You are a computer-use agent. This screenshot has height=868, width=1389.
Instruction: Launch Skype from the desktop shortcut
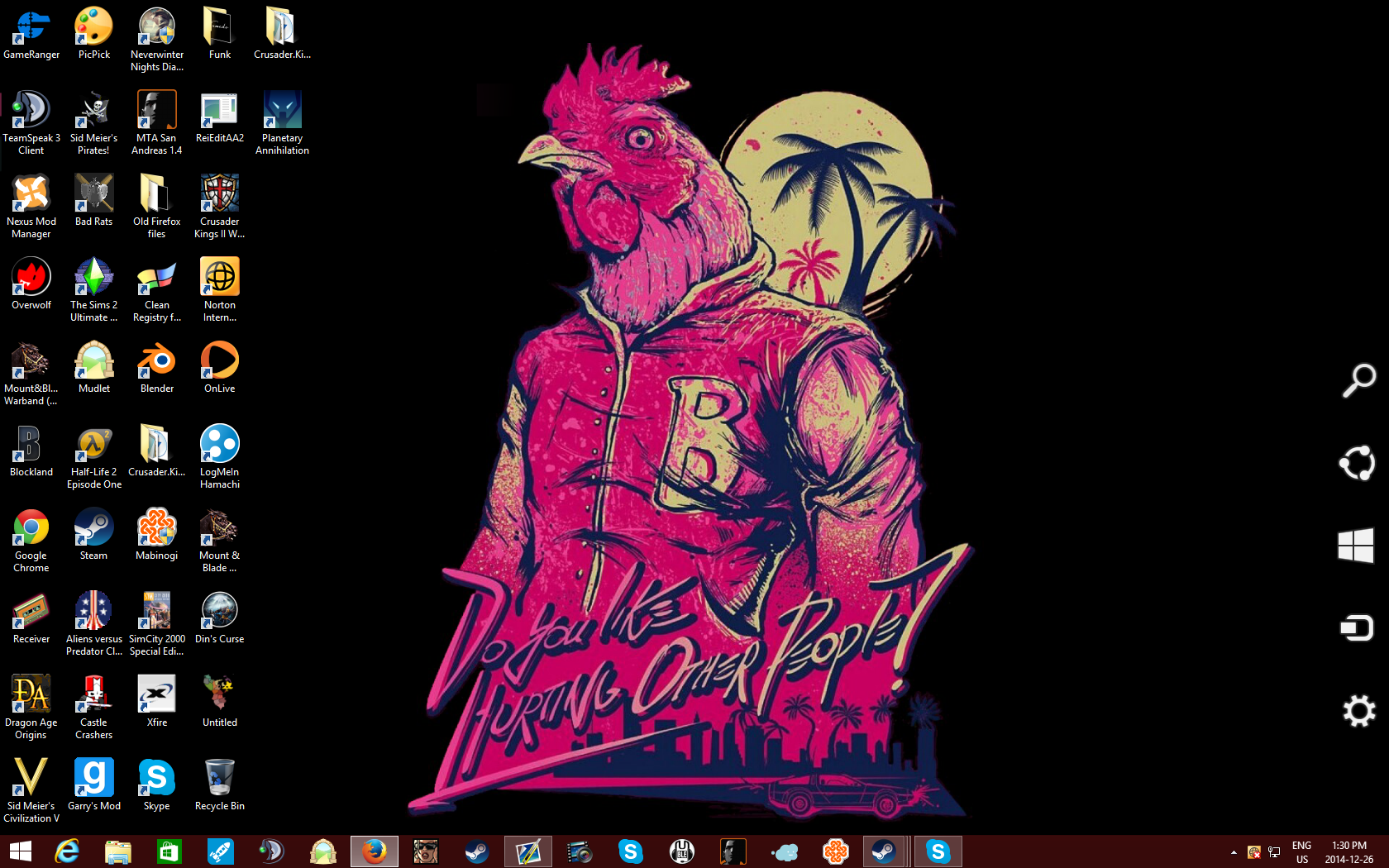pyautogui.click(x=157, y=785)
